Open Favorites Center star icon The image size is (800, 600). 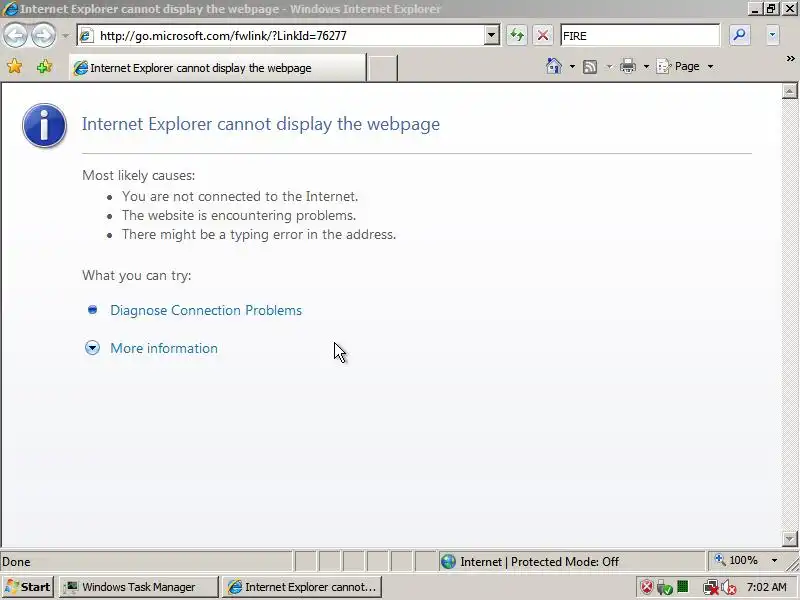pyautogui.click(x=15, y=66)
